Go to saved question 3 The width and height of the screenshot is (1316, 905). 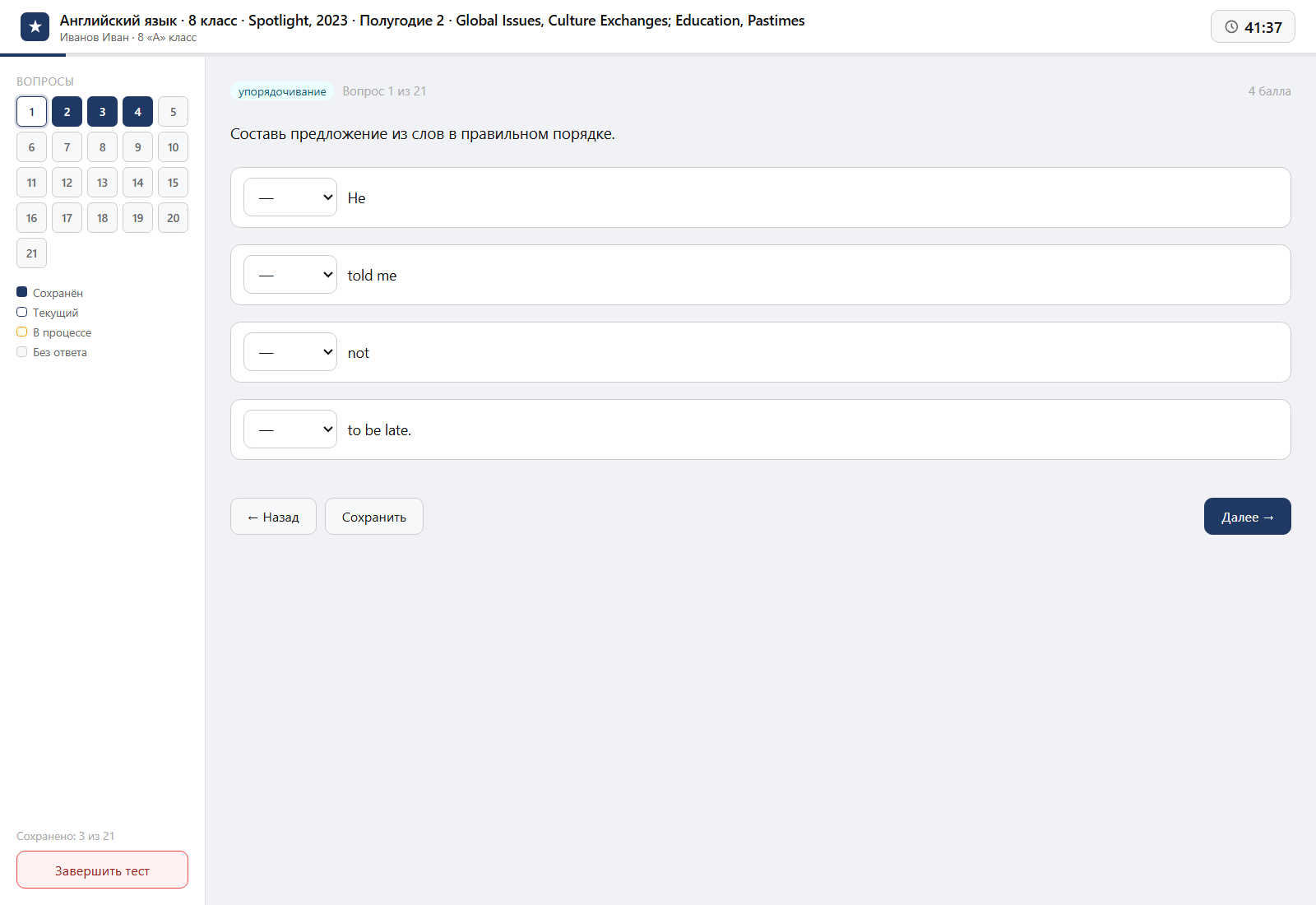coord(102,112)
